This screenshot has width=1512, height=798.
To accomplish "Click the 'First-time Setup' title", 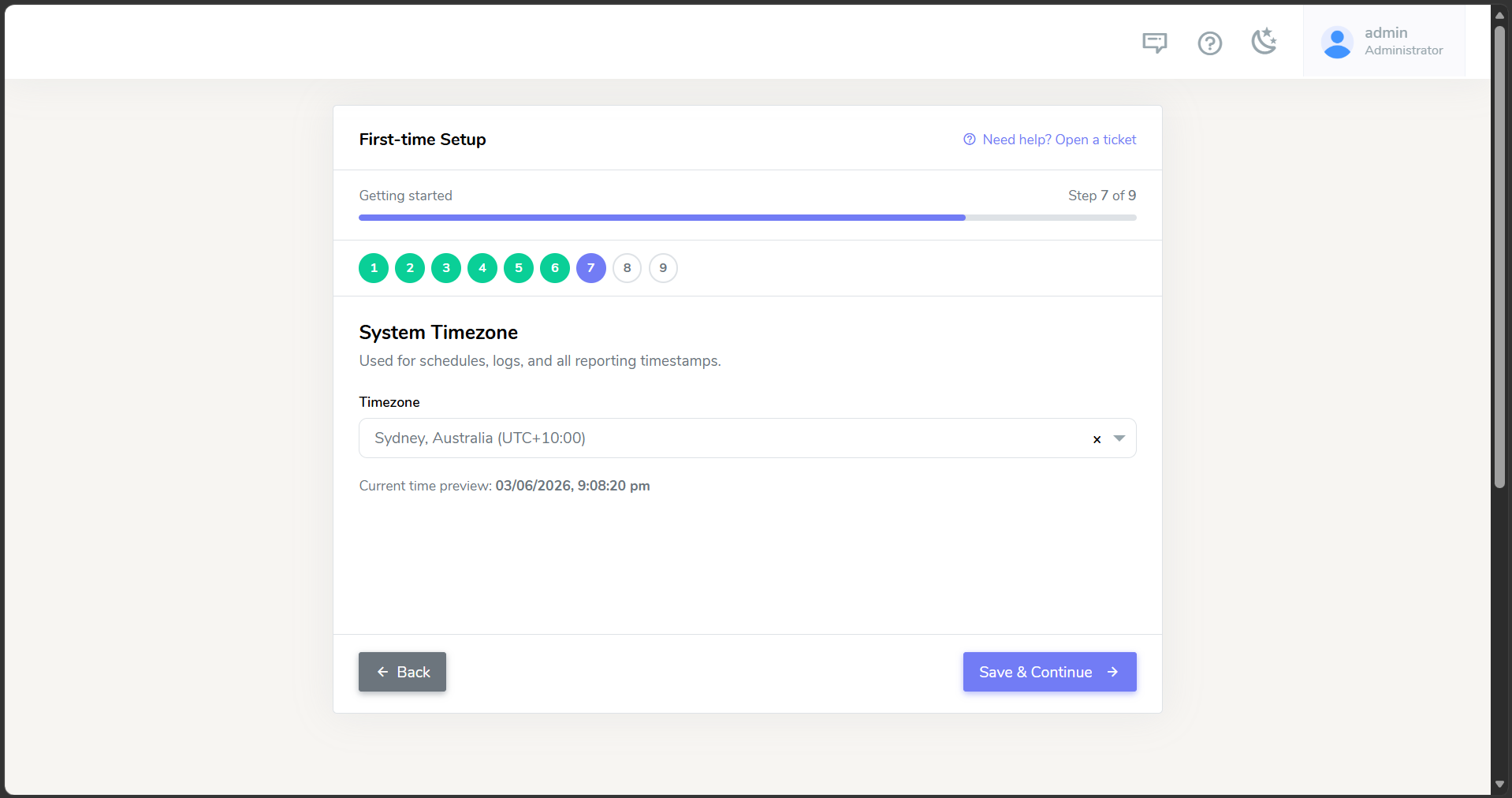I will [x=423, y=140].
